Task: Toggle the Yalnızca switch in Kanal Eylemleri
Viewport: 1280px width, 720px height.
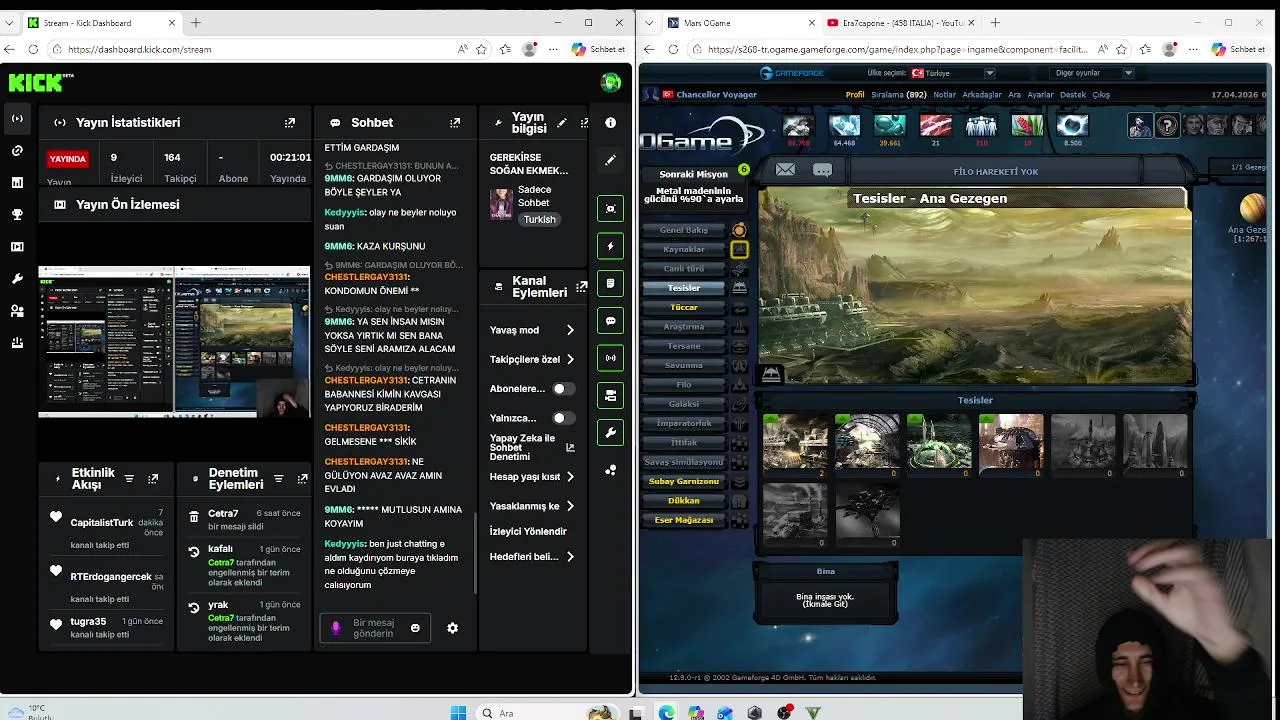Action: 563,418
